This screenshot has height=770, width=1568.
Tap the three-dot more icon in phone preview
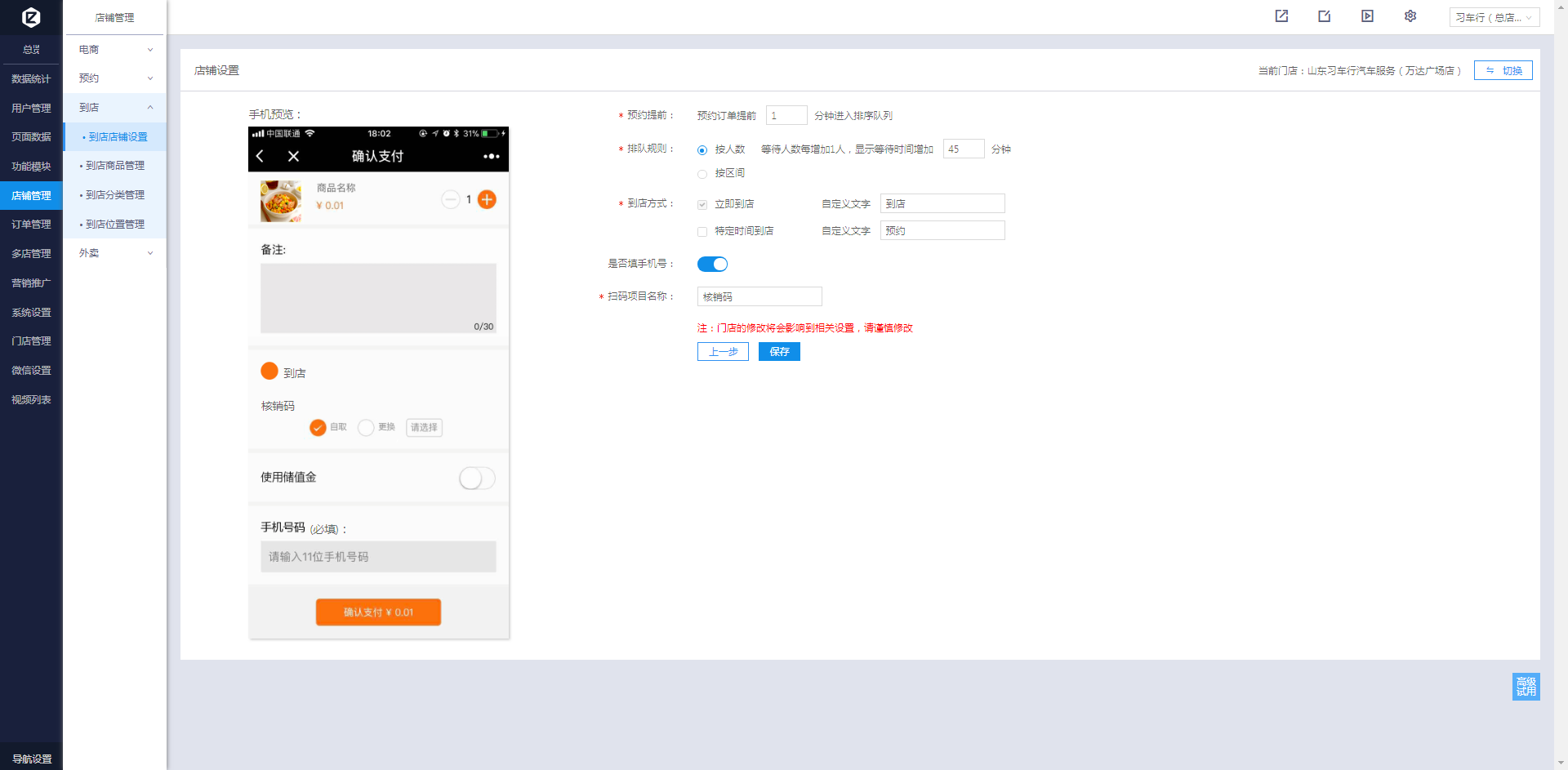[491, 156]
